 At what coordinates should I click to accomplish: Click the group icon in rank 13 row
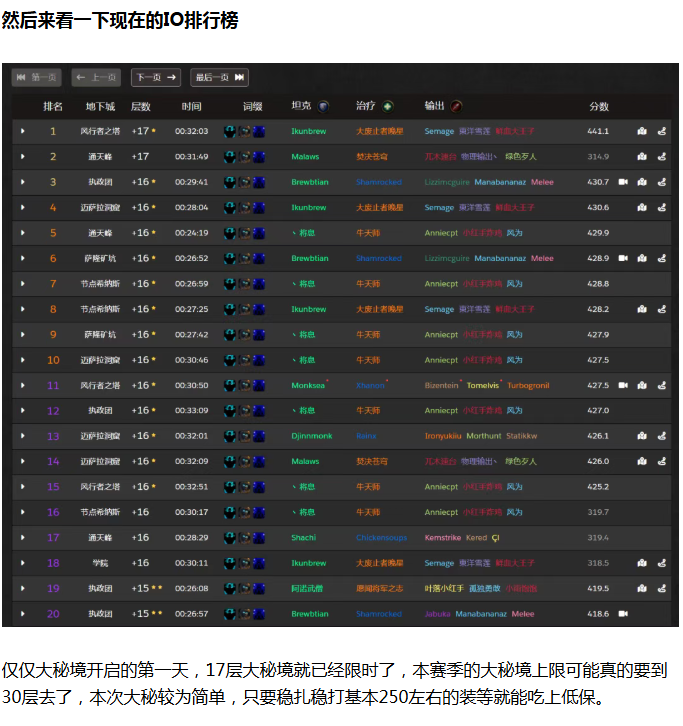click(642, 436)
